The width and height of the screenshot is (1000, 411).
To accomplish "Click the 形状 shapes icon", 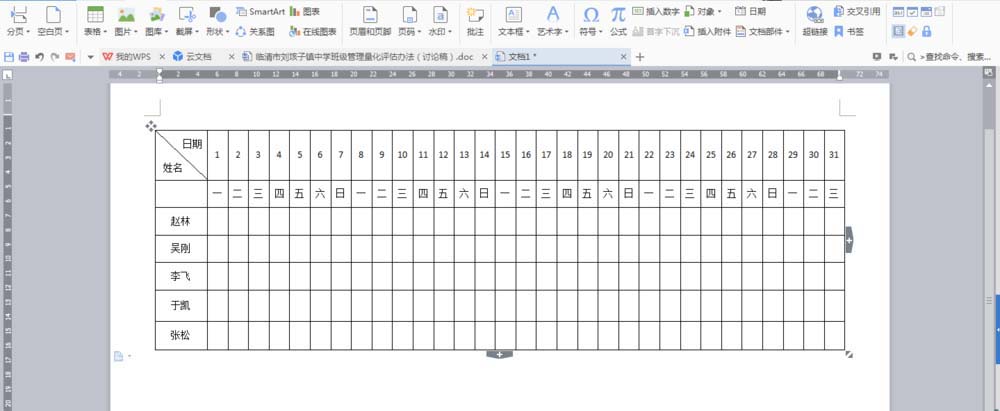I will (217, 14).
